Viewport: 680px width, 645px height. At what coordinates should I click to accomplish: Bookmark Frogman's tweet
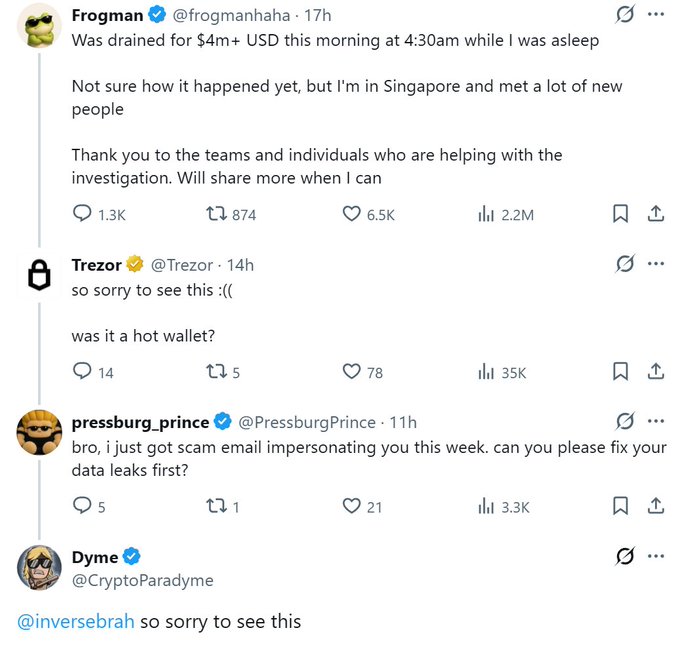point(620,214)
